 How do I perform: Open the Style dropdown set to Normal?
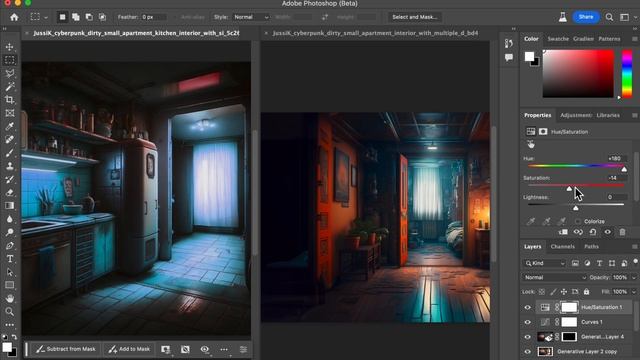pyautogui.click(x=251, y=17)
